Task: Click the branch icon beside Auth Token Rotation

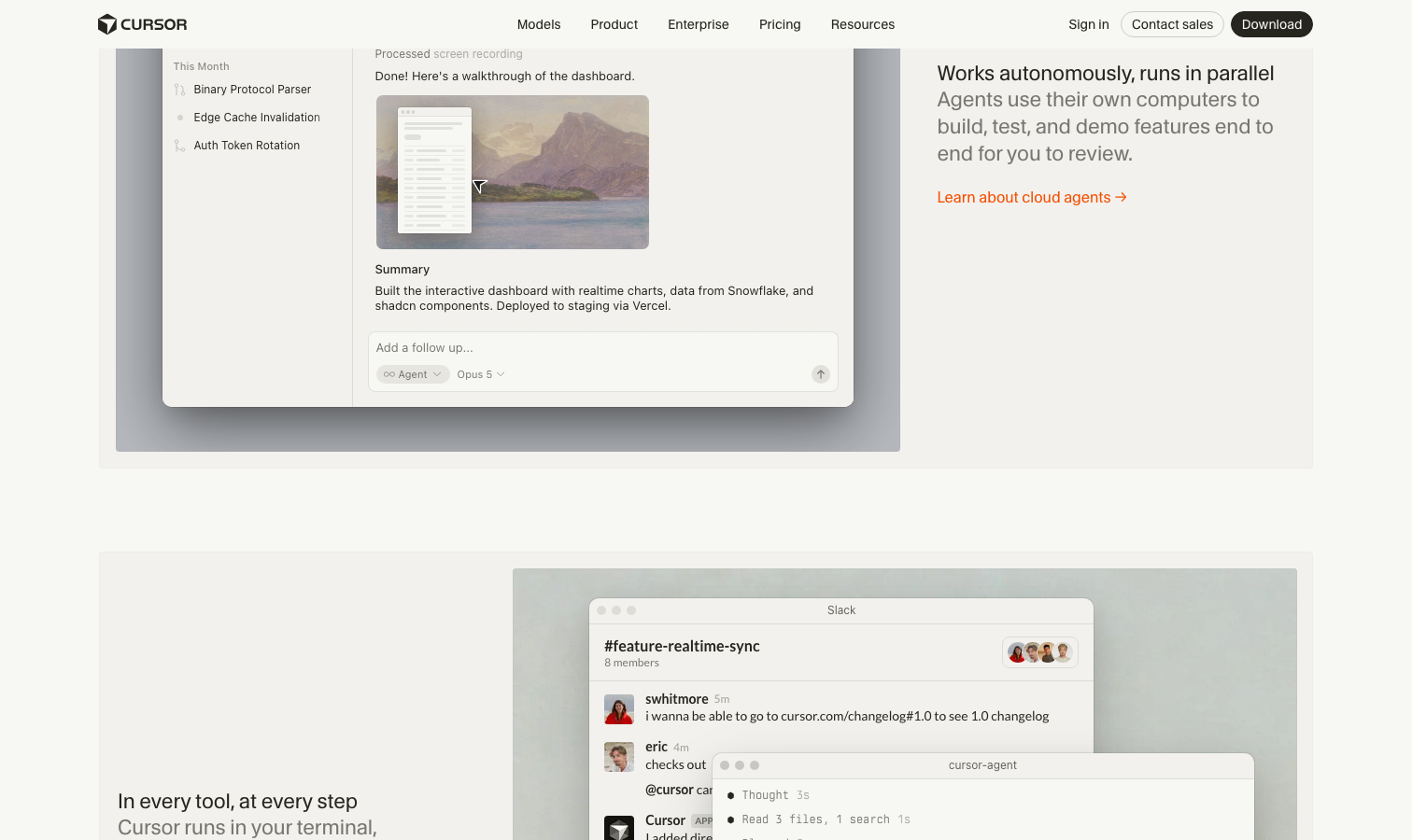Action: point(179,146)
